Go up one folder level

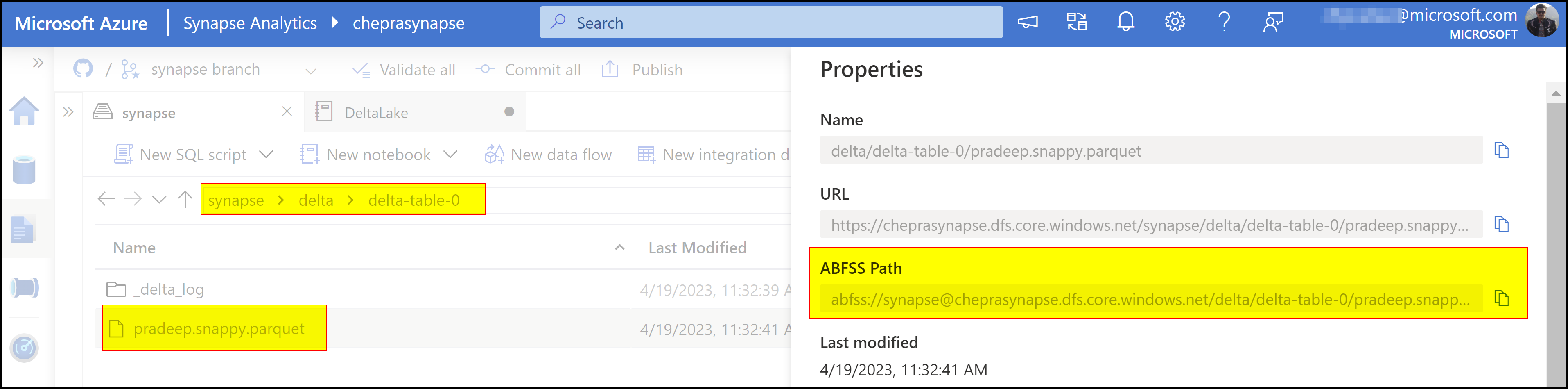tap(185, 199)
